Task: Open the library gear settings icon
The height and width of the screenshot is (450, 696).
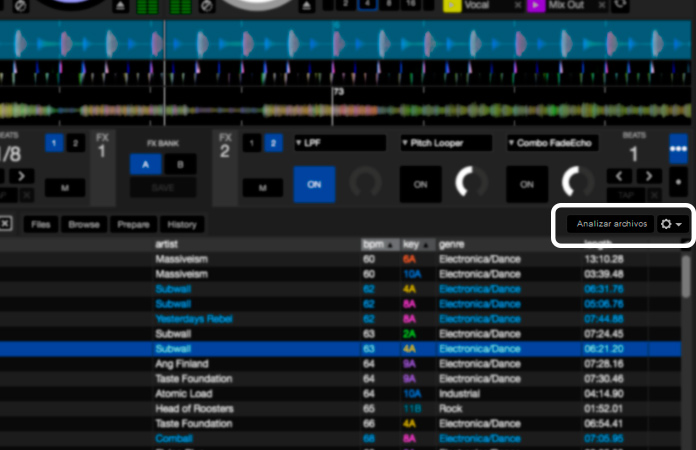Action: click(666, 224)
